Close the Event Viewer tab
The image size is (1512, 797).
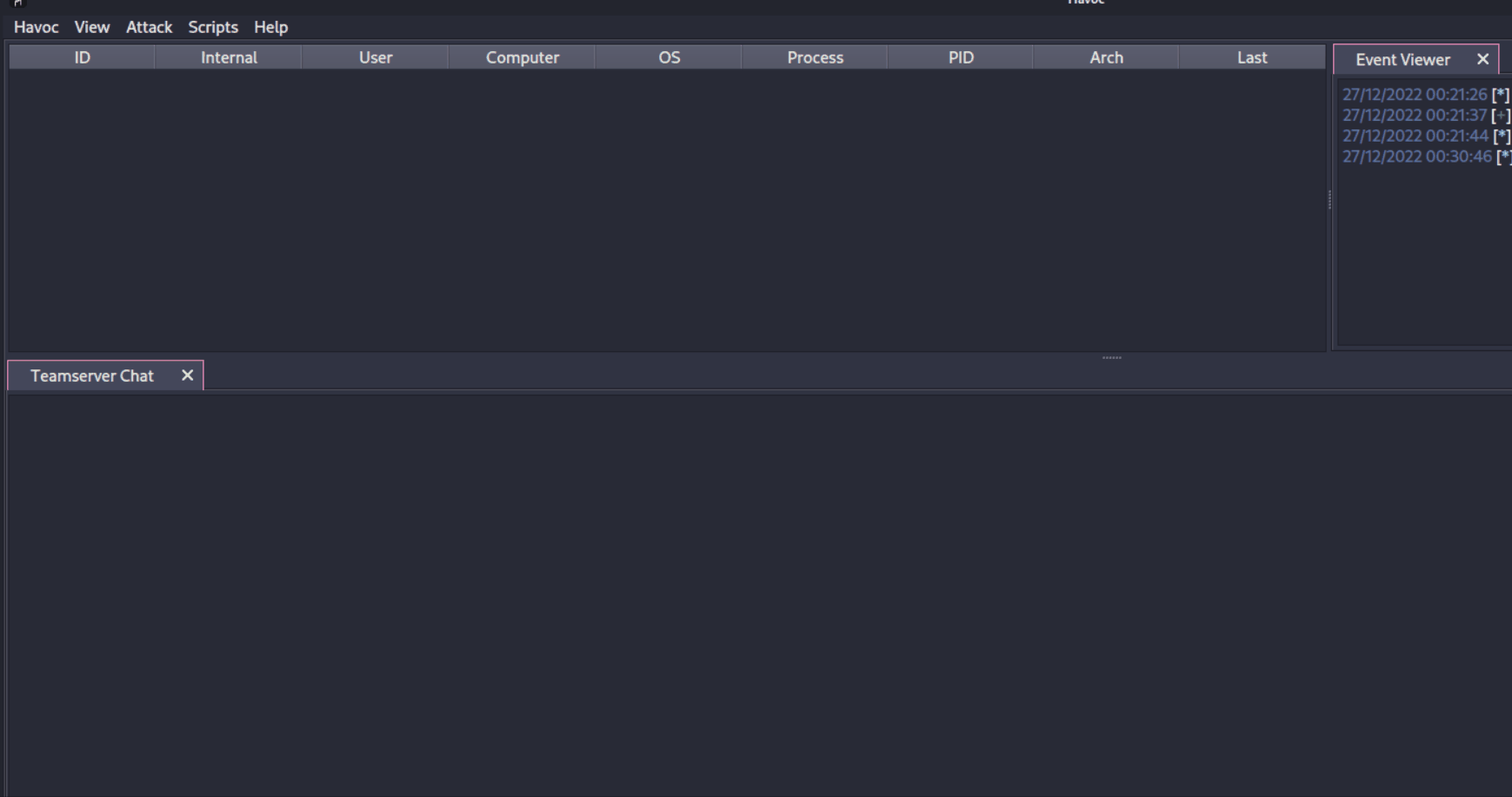(1482, 59)
